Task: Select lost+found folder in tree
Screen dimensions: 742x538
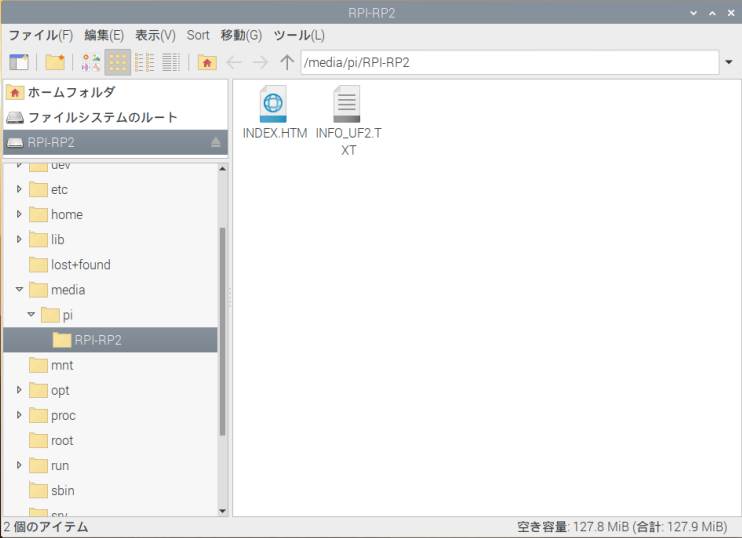Action: click(70, 265)
